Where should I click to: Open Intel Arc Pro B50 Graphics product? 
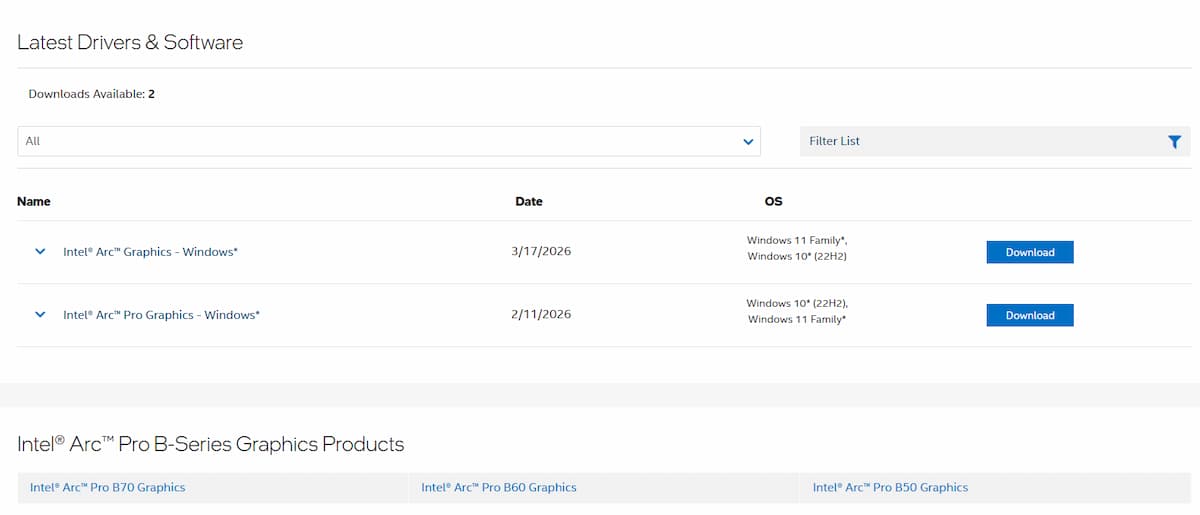coord(890,488)
